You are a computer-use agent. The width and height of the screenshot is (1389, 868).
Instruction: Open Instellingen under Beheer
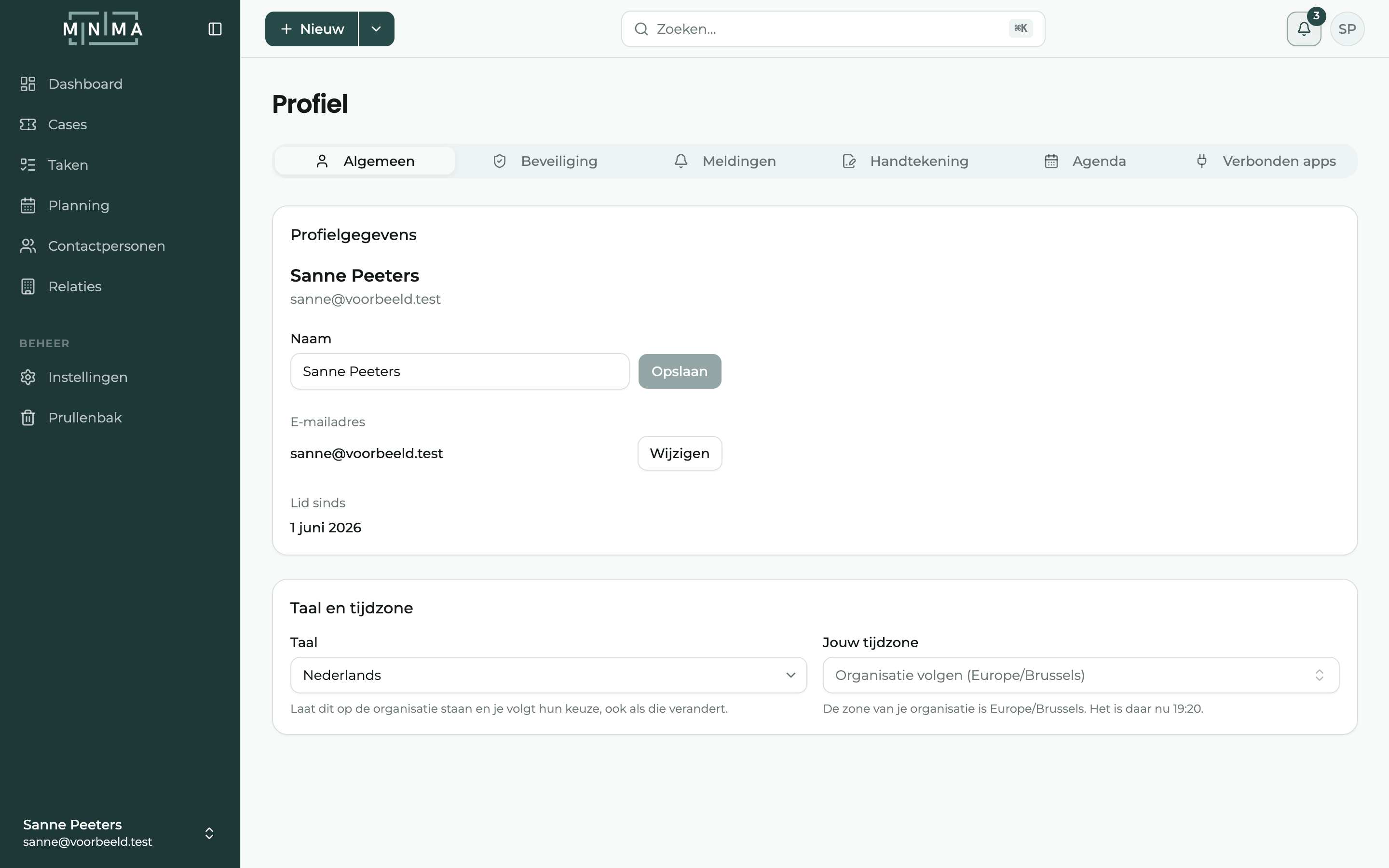tap(120, 377)
